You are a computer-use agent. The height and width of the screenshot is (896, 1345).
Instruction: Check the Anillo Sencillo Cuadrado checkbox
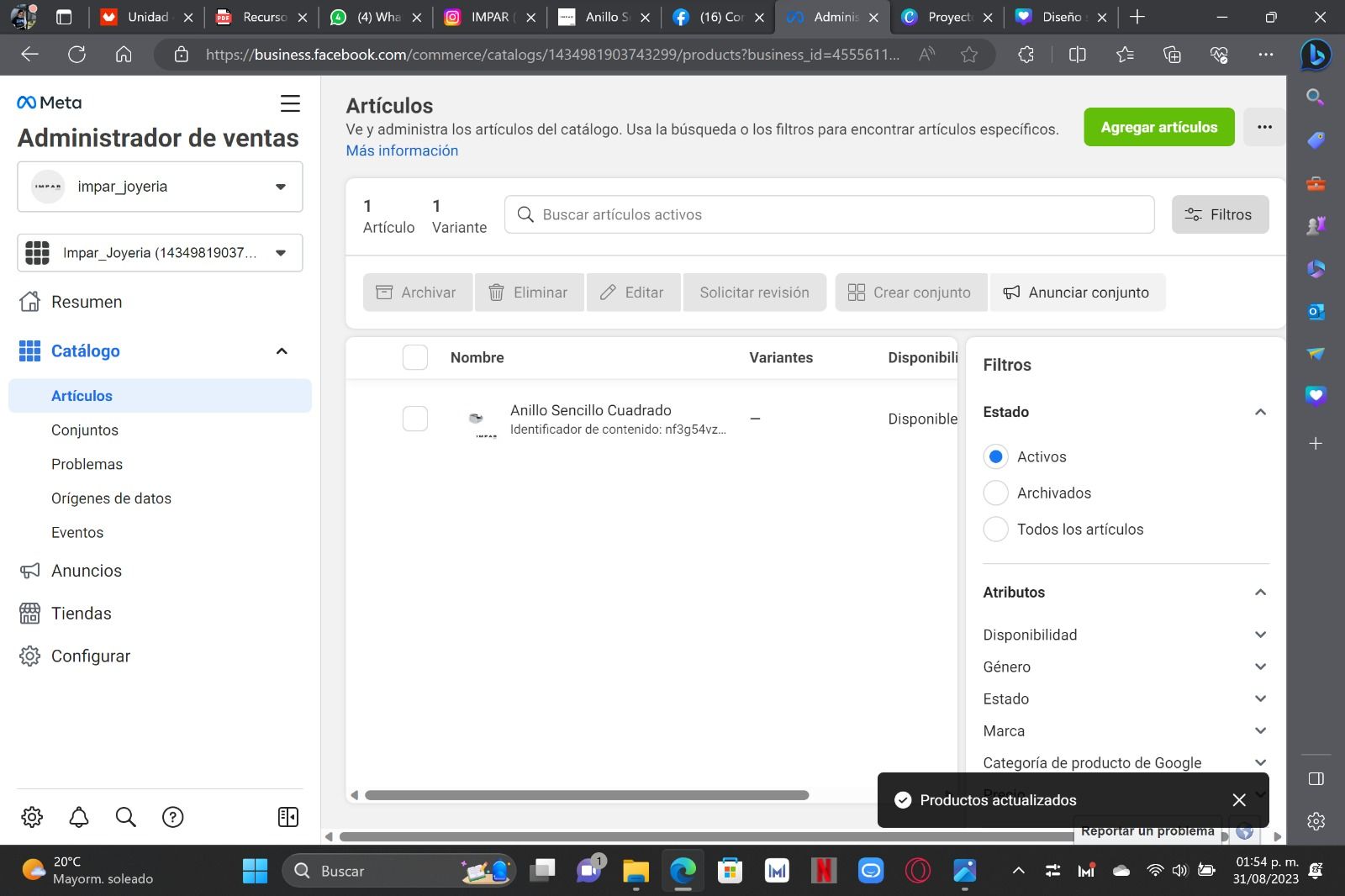(x=415, y=419)
